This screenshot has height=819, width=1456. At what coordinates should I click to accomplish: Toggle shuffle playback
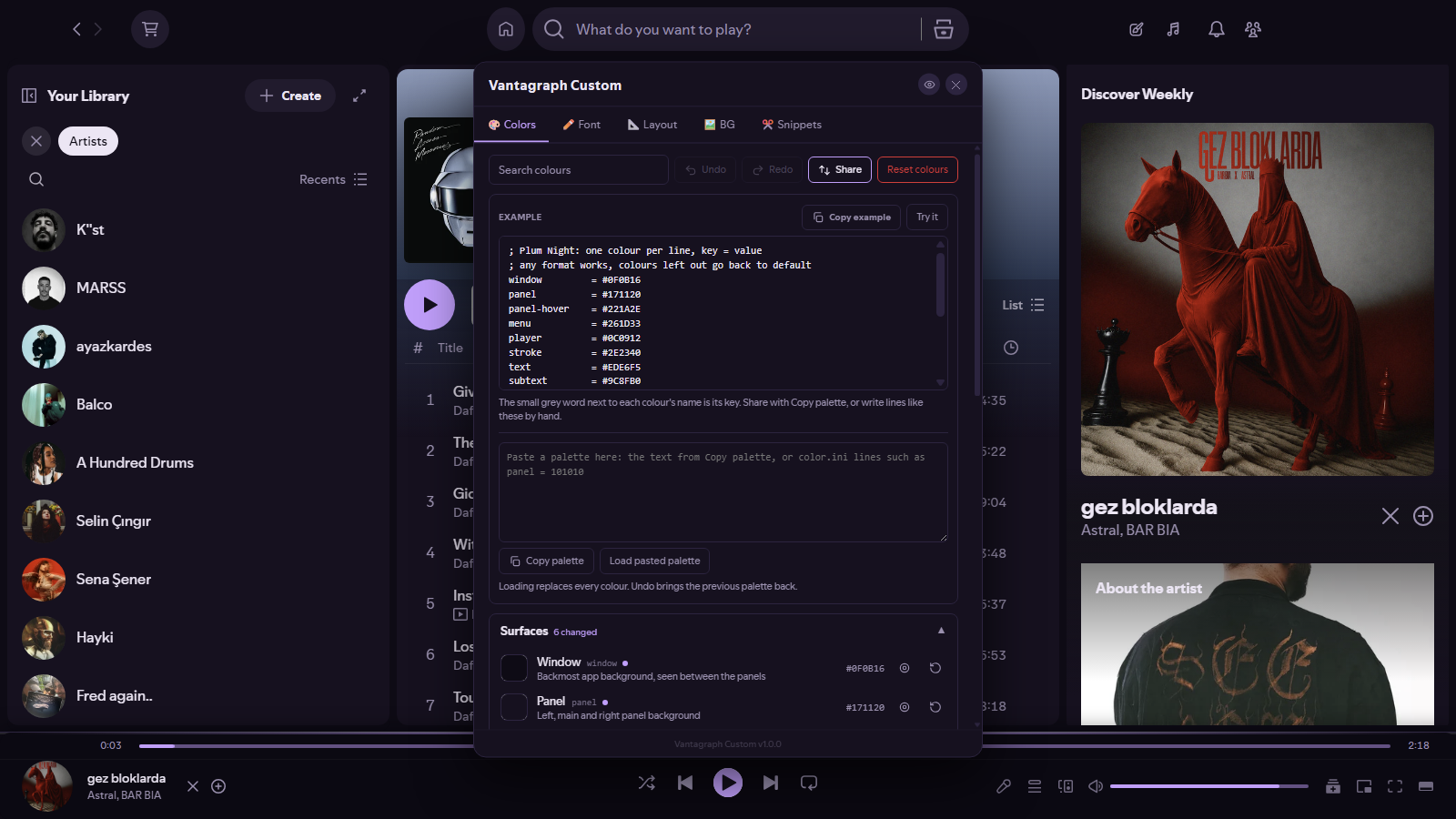pyautogui.click(x=647, y=783)
